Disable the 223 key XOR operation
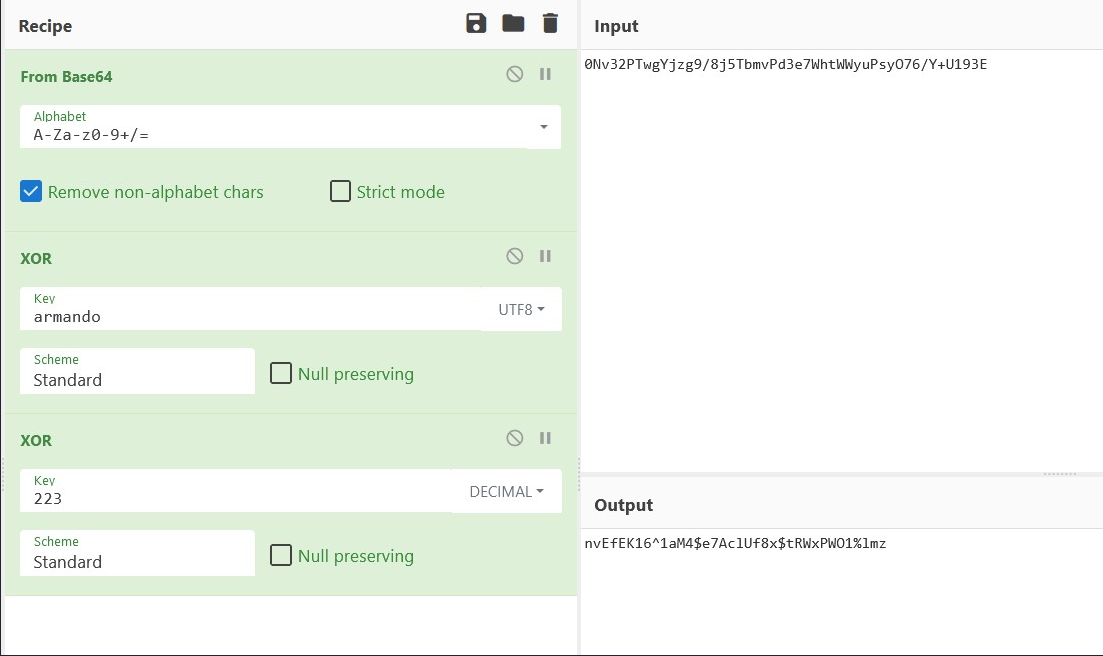The image size is (1103, 656). click(515, 438)
